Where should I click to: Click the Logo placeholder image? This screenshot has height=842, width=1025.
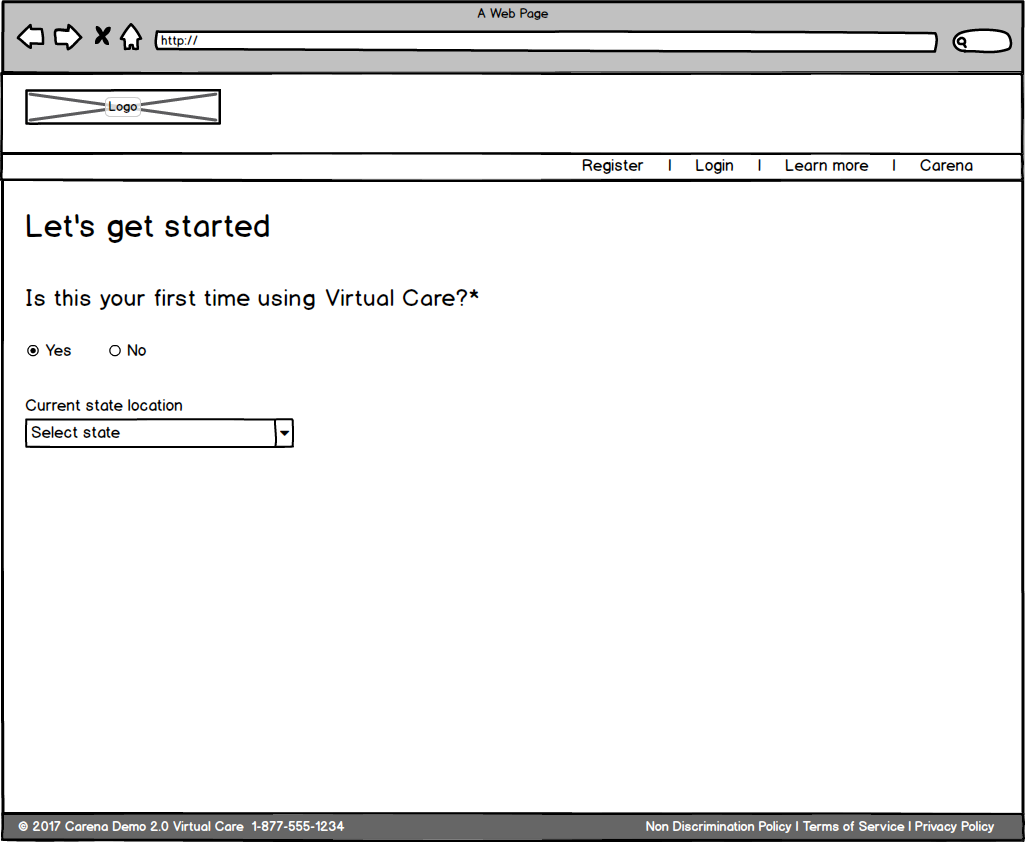[123, 107]
